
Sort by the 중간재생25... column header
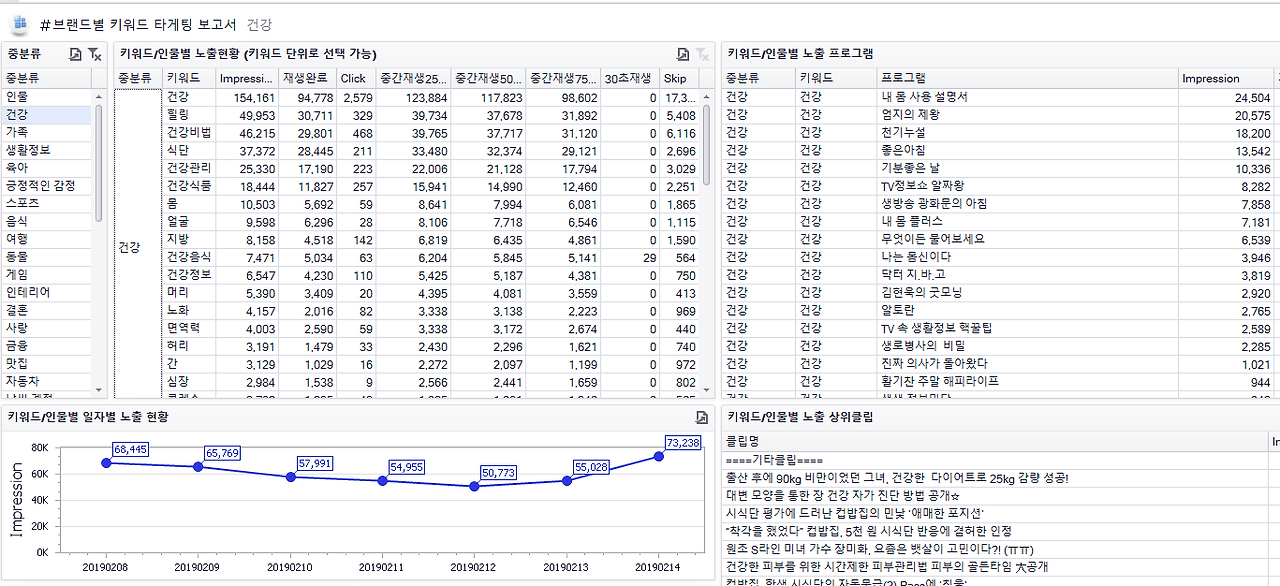click(x=413, y=78)
